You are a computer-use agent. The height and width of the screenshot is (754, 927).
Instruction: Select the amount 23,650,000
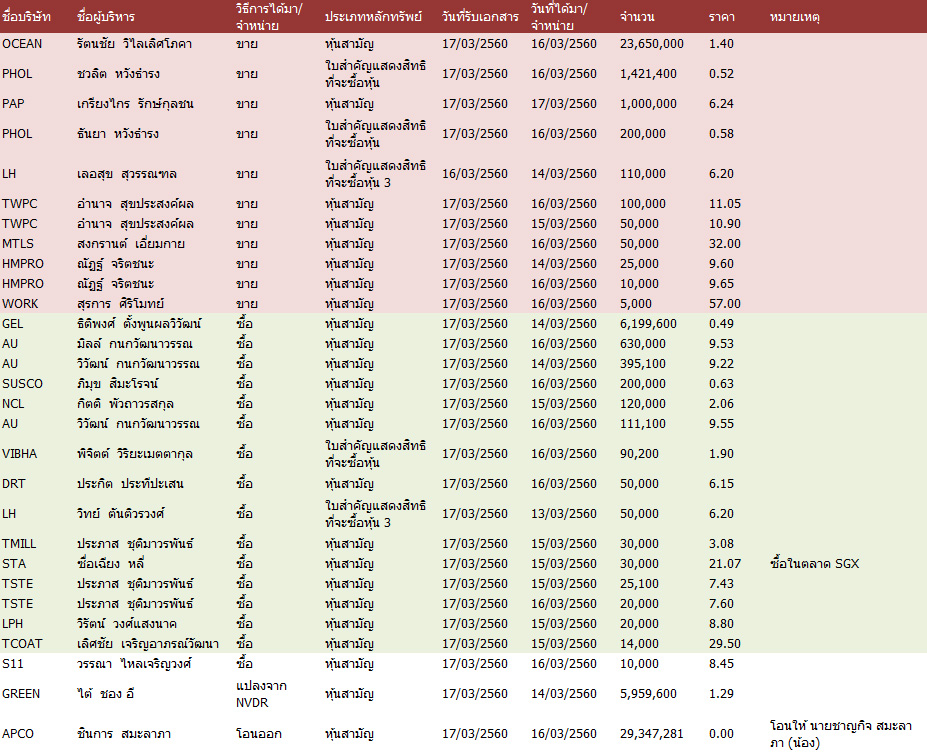click(652, 44)
